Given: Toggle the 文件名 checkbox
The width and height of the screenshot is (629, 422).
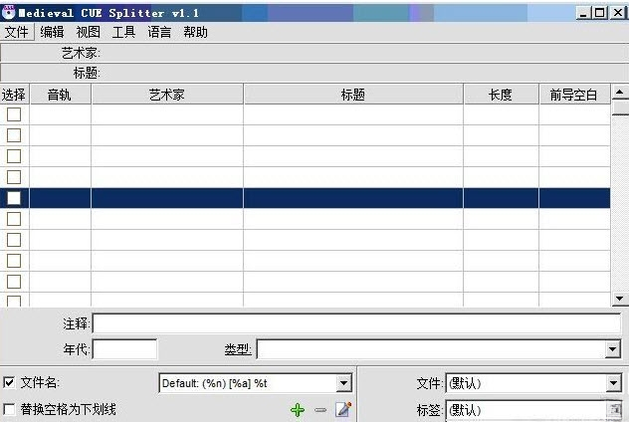Looking at the screenshot, I should click(9, 382).
